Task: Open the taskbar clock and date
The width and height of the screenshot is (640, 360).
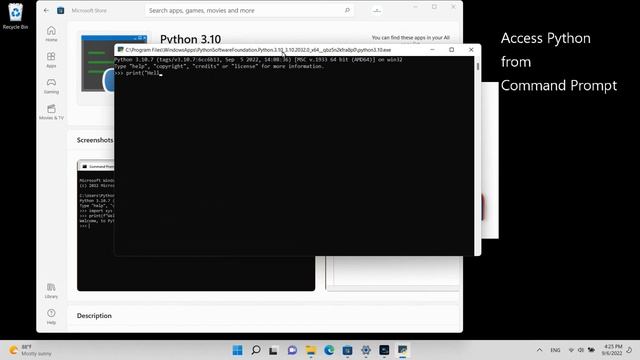Action: coord(612,350)
